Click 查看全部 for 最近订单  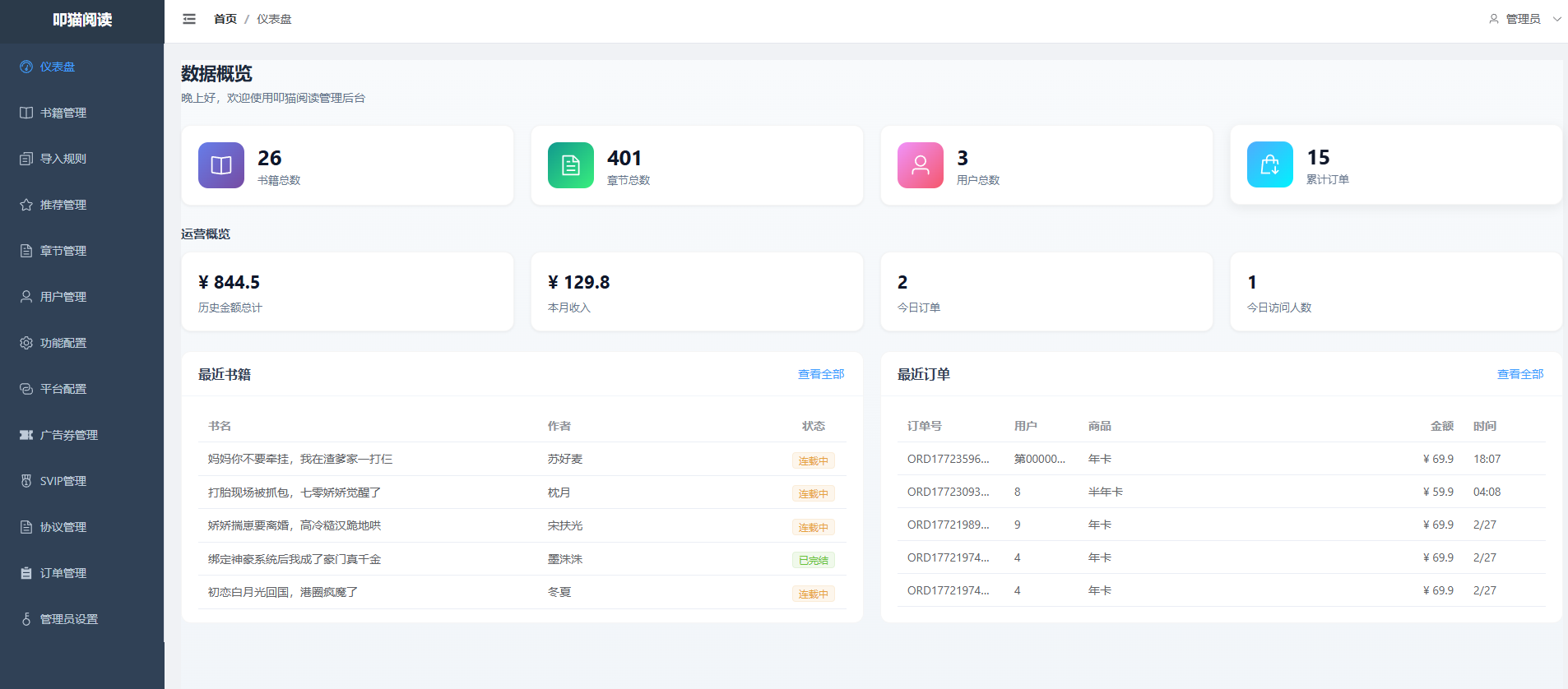pos(1520,374)
